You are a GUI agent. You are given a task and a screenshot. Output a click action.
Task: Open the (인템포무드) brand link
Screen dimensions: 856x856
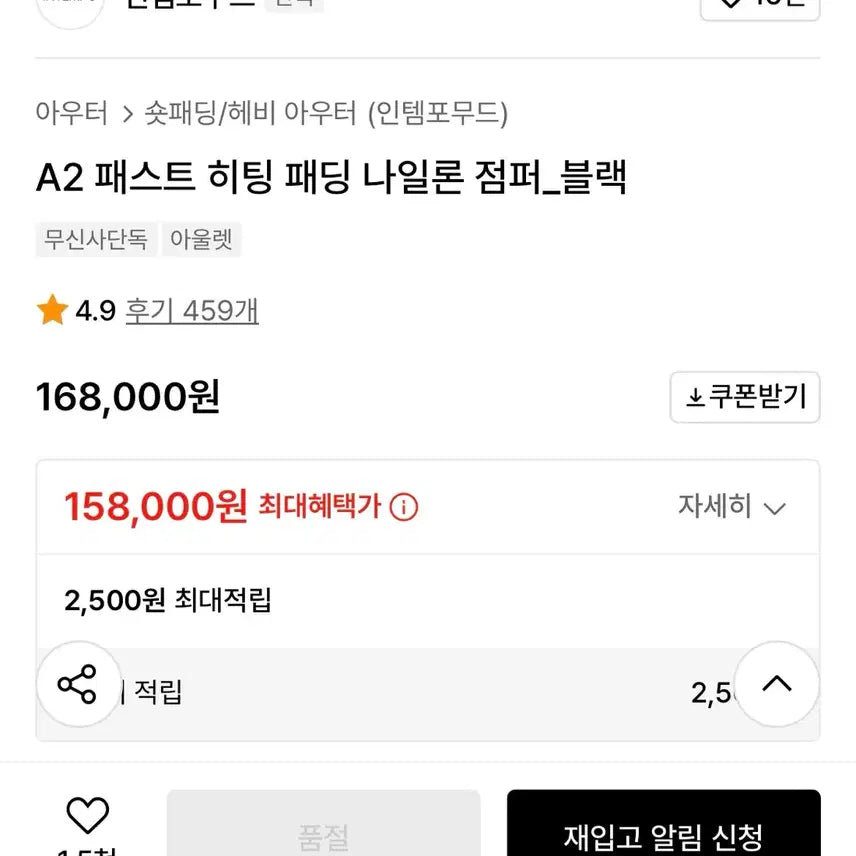pos(437,114)
